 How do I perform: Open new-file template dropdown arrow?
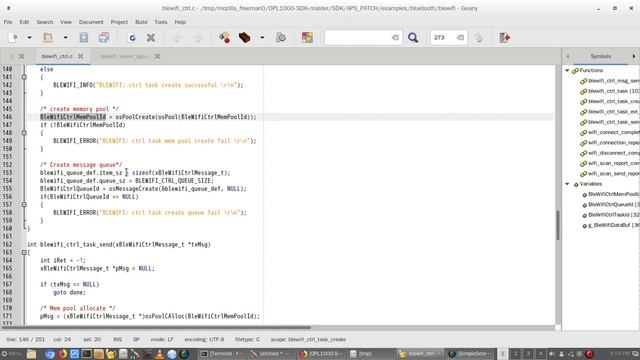point(29,38)
